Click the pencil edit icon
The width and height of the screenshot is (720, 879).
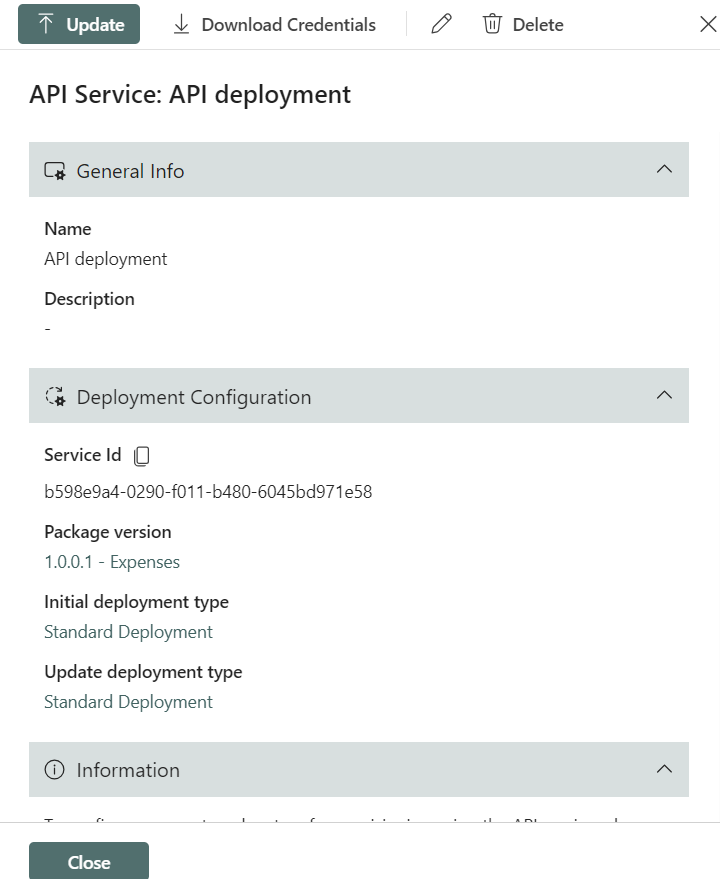(441, 25)
